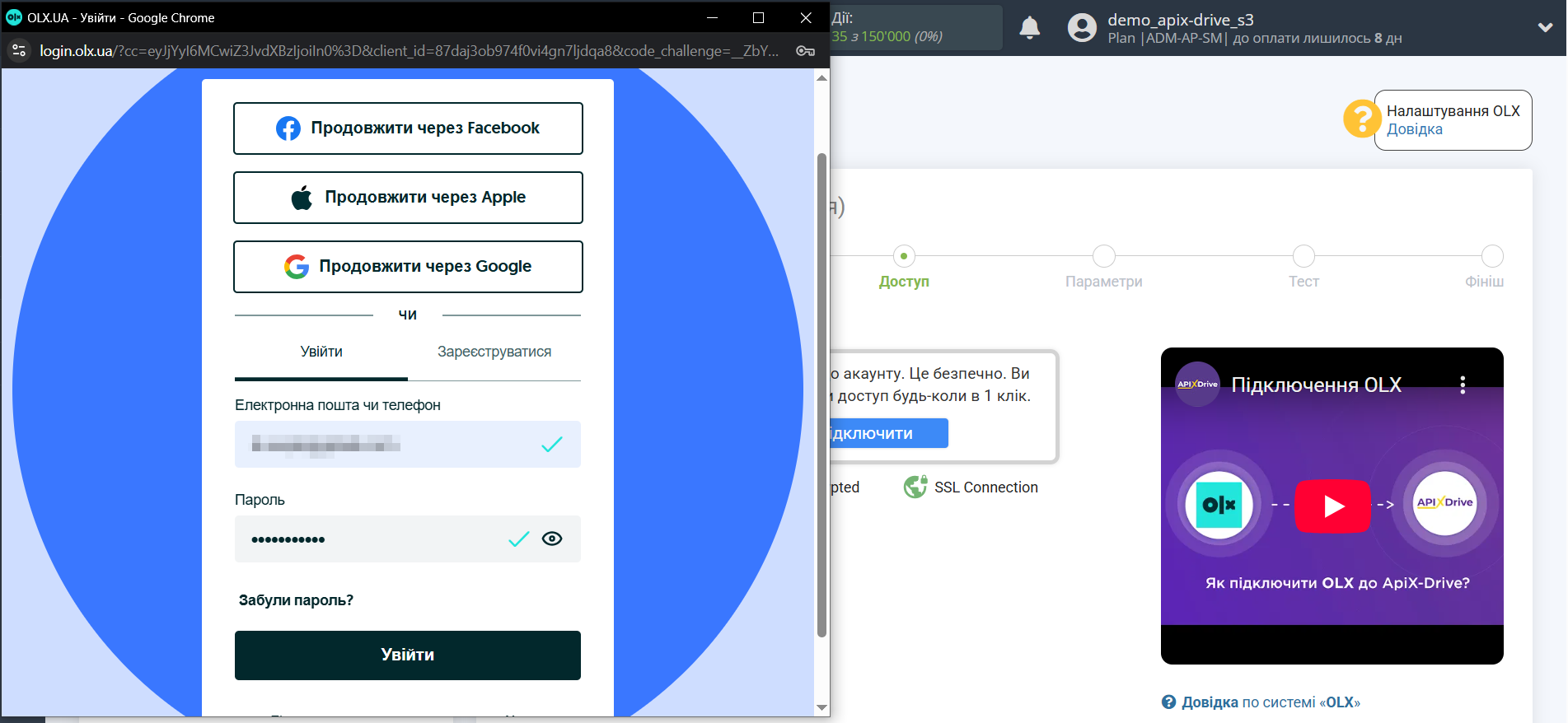
Task: Click the scrollbar down arrow in popup
Action: (x=821, y=707)
